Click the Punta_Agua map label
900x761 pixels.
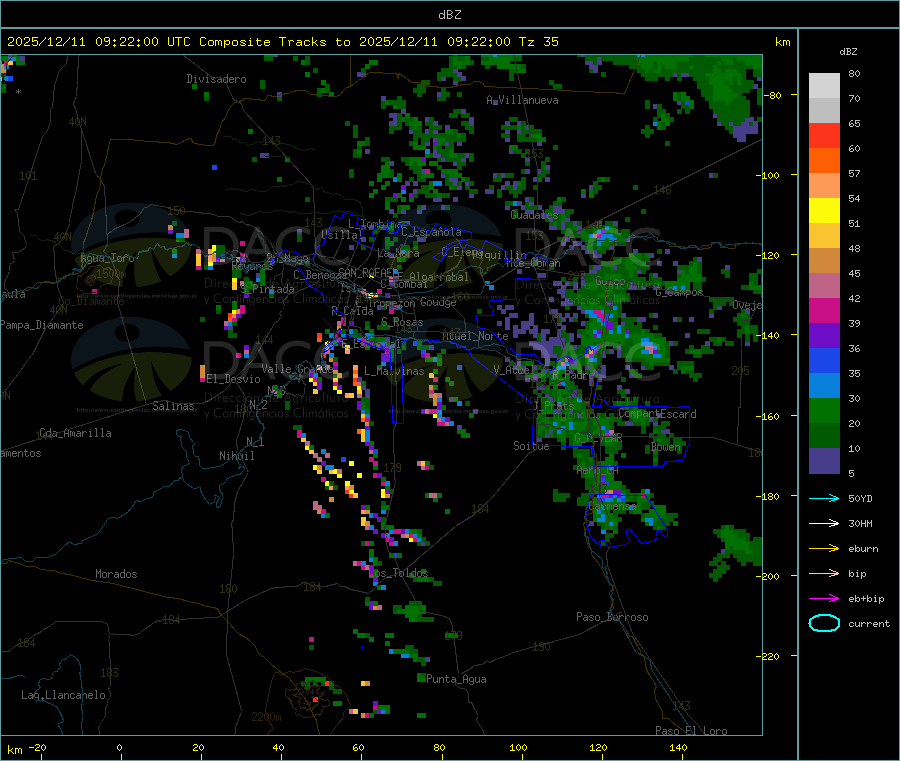pyautogui.click(x=456, y=679)
